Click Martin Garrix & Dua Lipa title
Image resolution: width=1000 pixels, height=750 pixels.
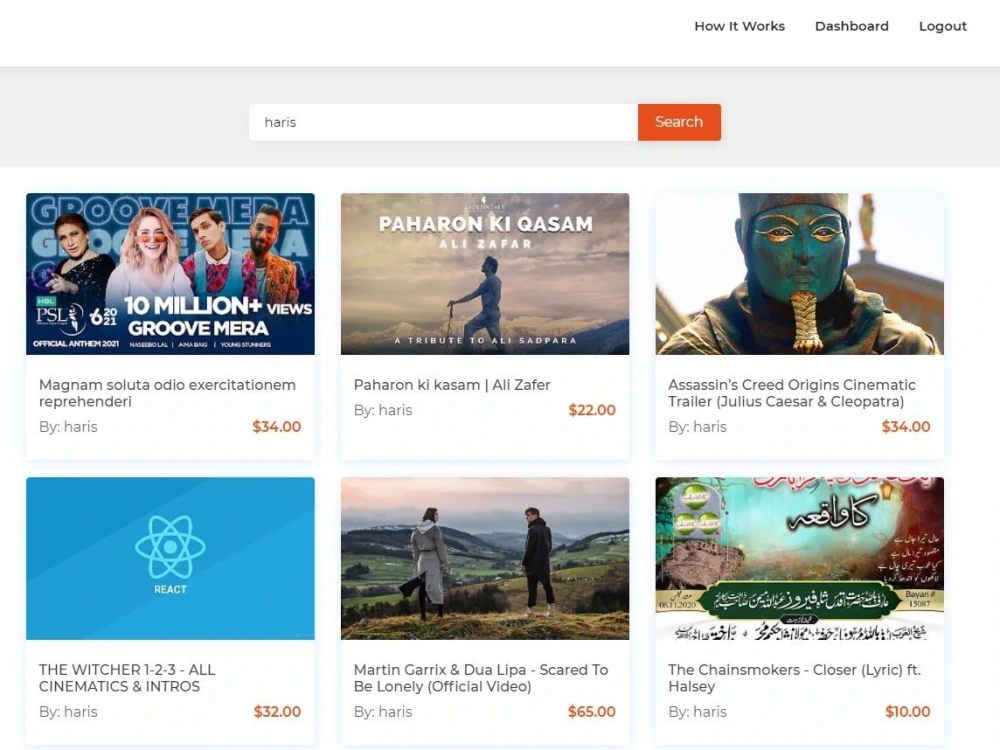(x=481, y=678)
